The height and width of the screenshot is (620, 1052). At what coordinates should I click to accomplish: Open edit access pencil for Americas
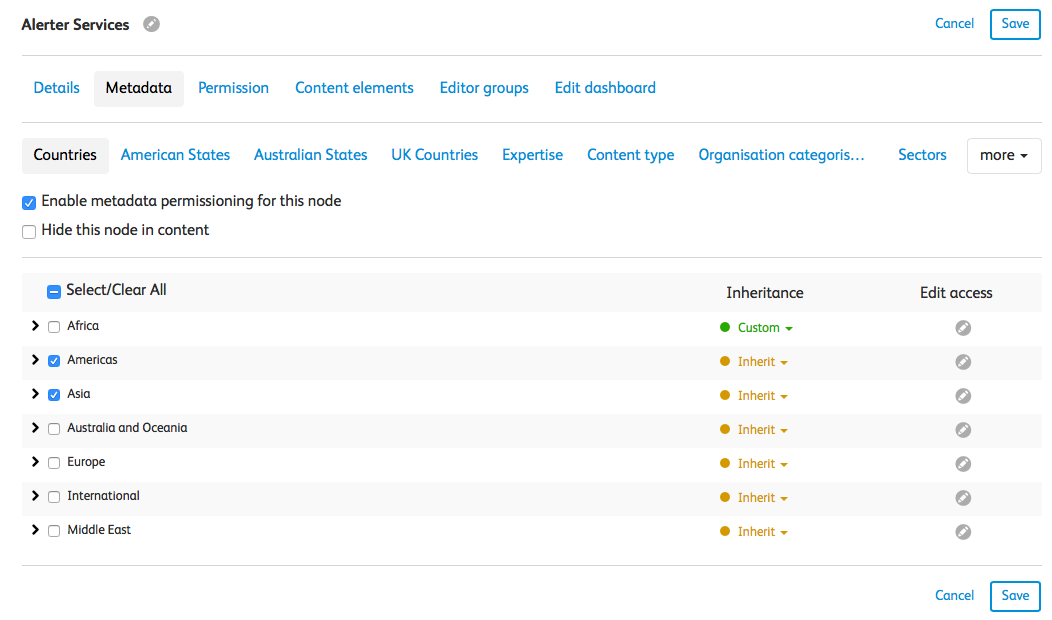coord(963,362)
